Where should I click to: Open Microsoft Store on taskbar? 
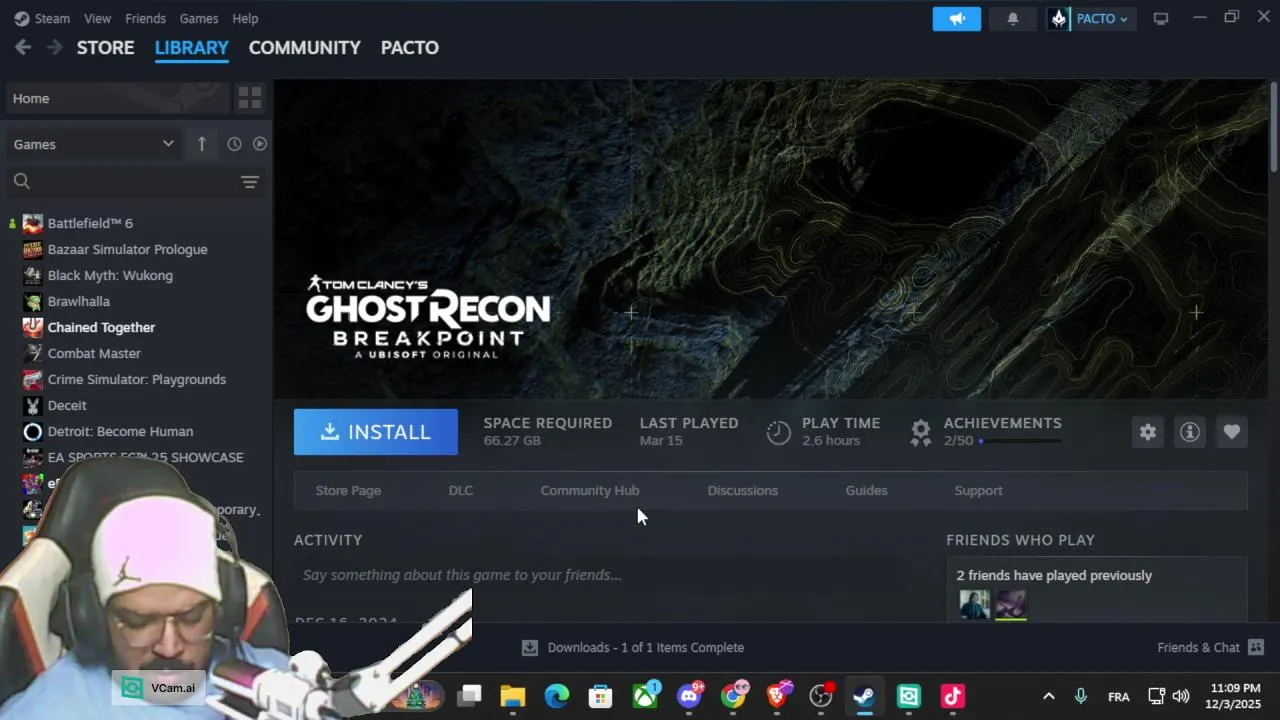click(600, 696)
